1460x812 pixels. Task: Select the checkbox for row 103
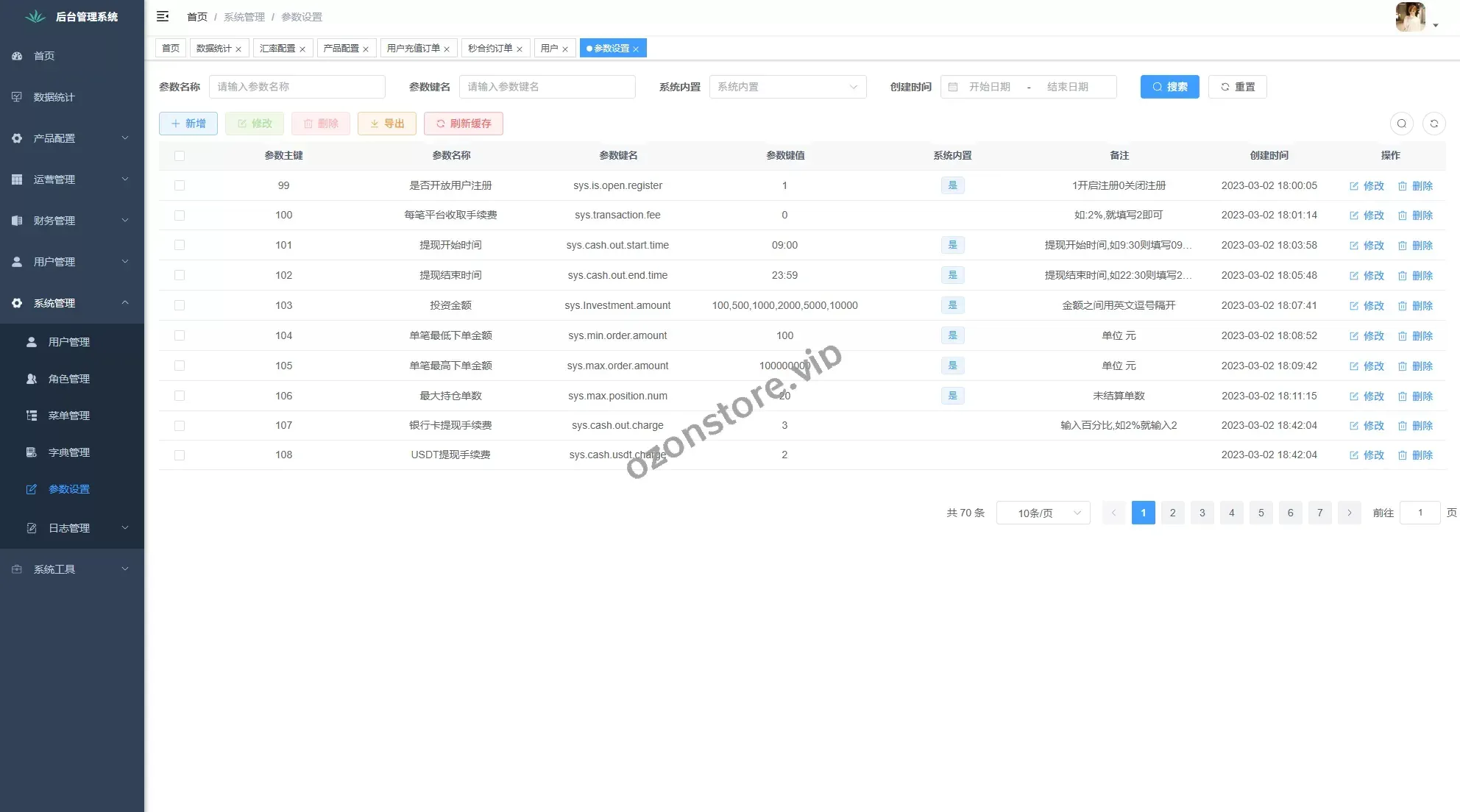coord(180,305)
